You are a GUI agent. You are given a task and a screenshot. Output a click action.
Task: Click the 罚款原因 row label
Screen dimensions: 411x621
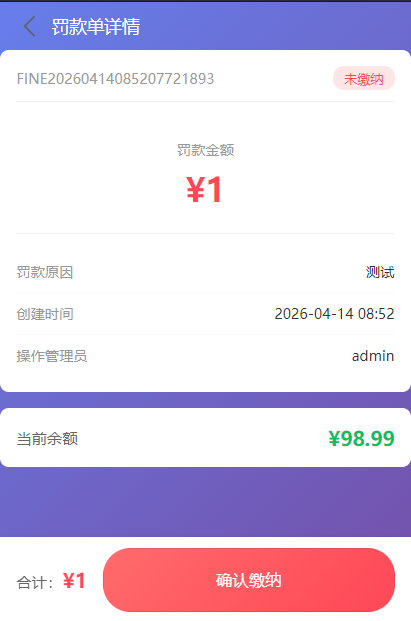pyautogui.click(x=45, y=272)
